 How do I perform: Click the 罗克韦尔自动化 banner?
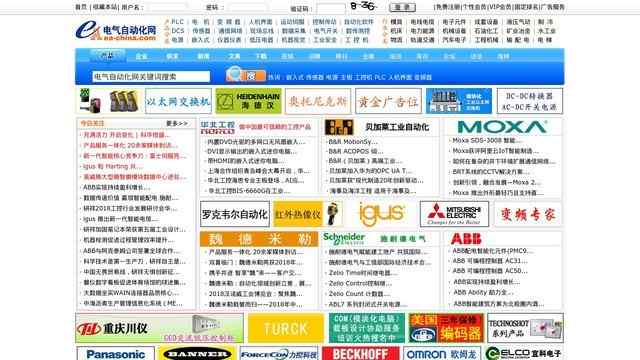coord(235,214)
